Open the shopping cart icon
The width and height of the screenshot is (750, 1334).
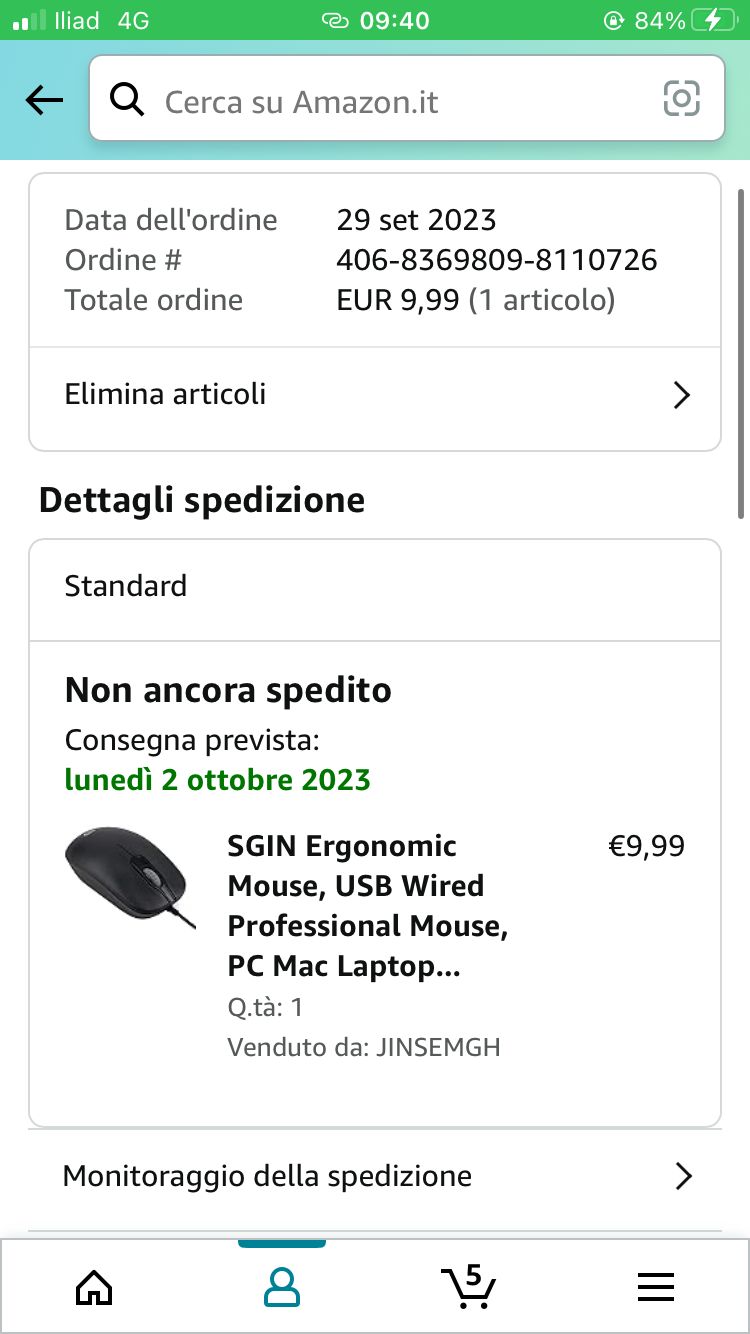468,1286
